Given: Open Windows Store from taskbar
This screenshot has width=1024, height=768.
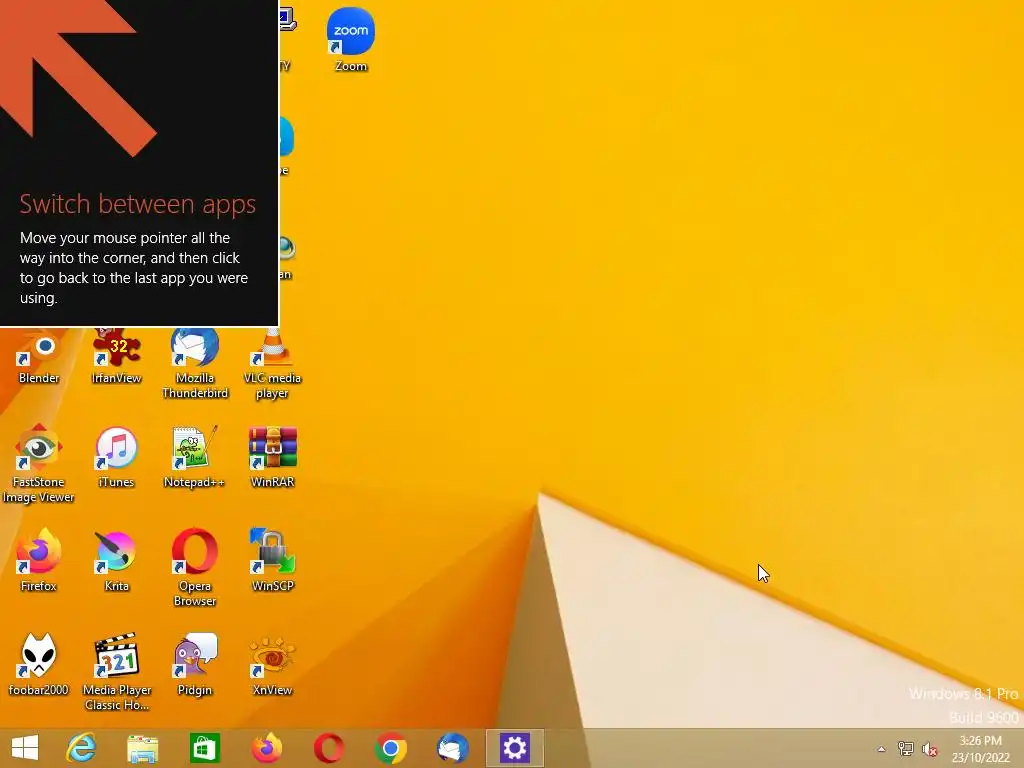Looking at the screenshot, I should 204,748.
